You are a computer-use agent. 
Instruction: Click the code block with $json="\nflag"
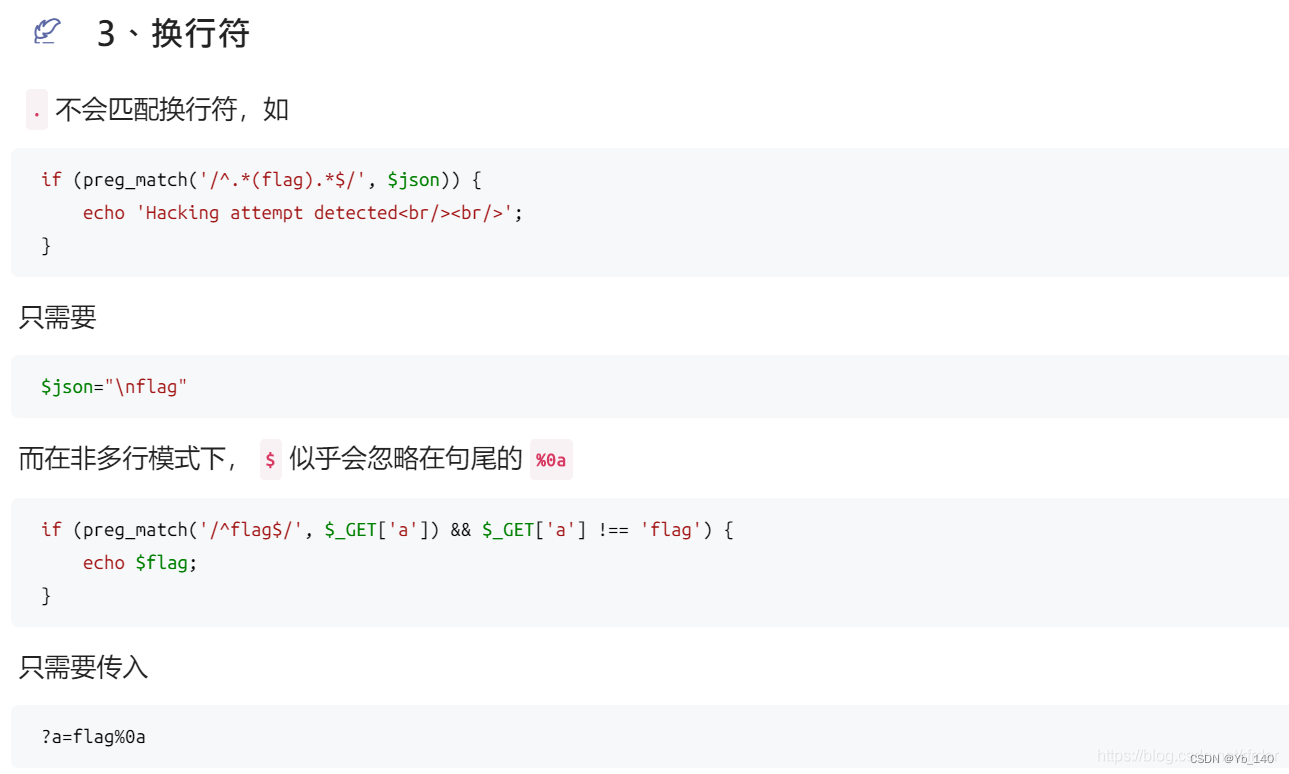click(114, 386)
